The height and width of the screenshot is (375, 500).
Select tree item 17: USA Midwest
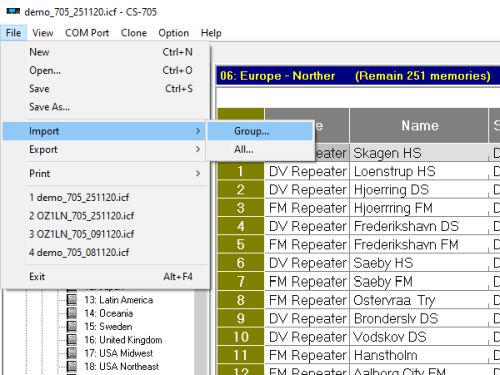pyautogui.click(x=119, y=353)
